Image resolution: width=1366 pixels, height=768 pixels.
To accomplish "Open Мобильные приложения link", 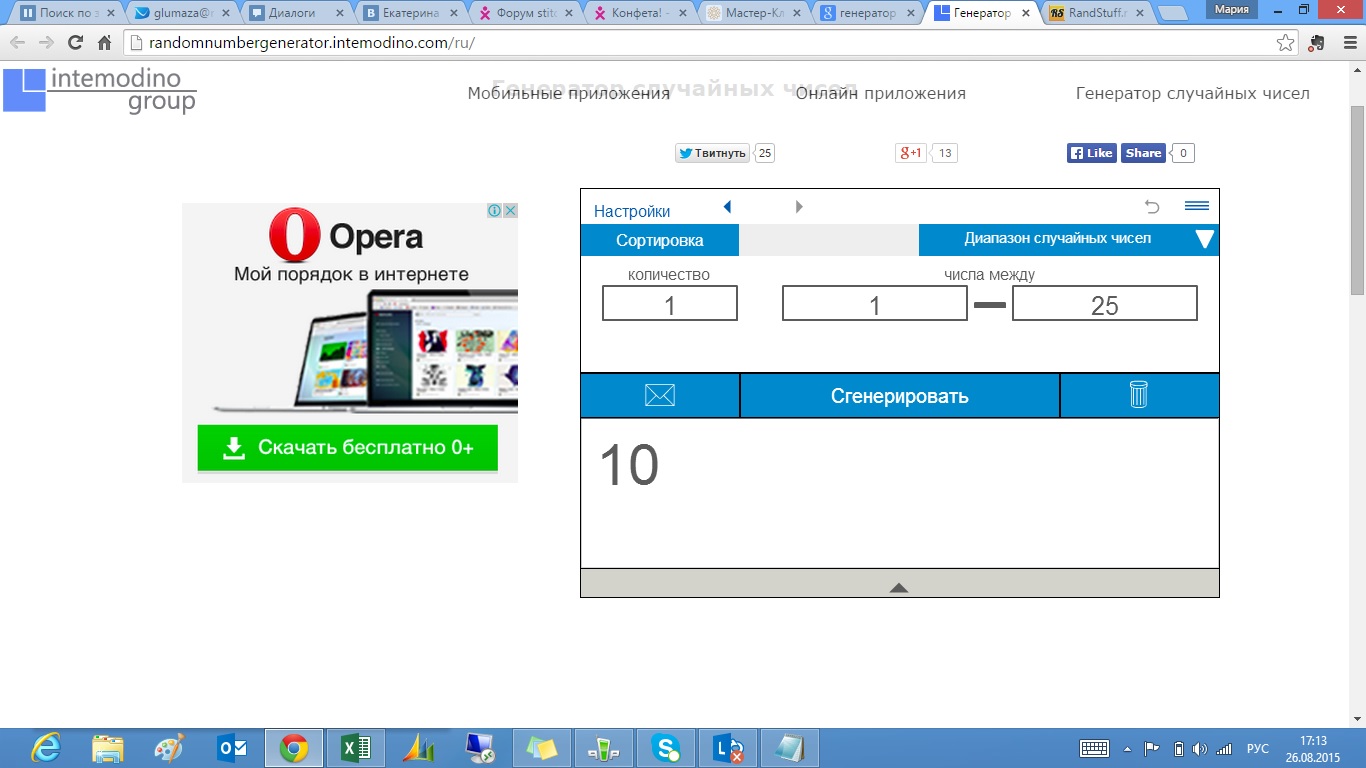I will (568, 93).
